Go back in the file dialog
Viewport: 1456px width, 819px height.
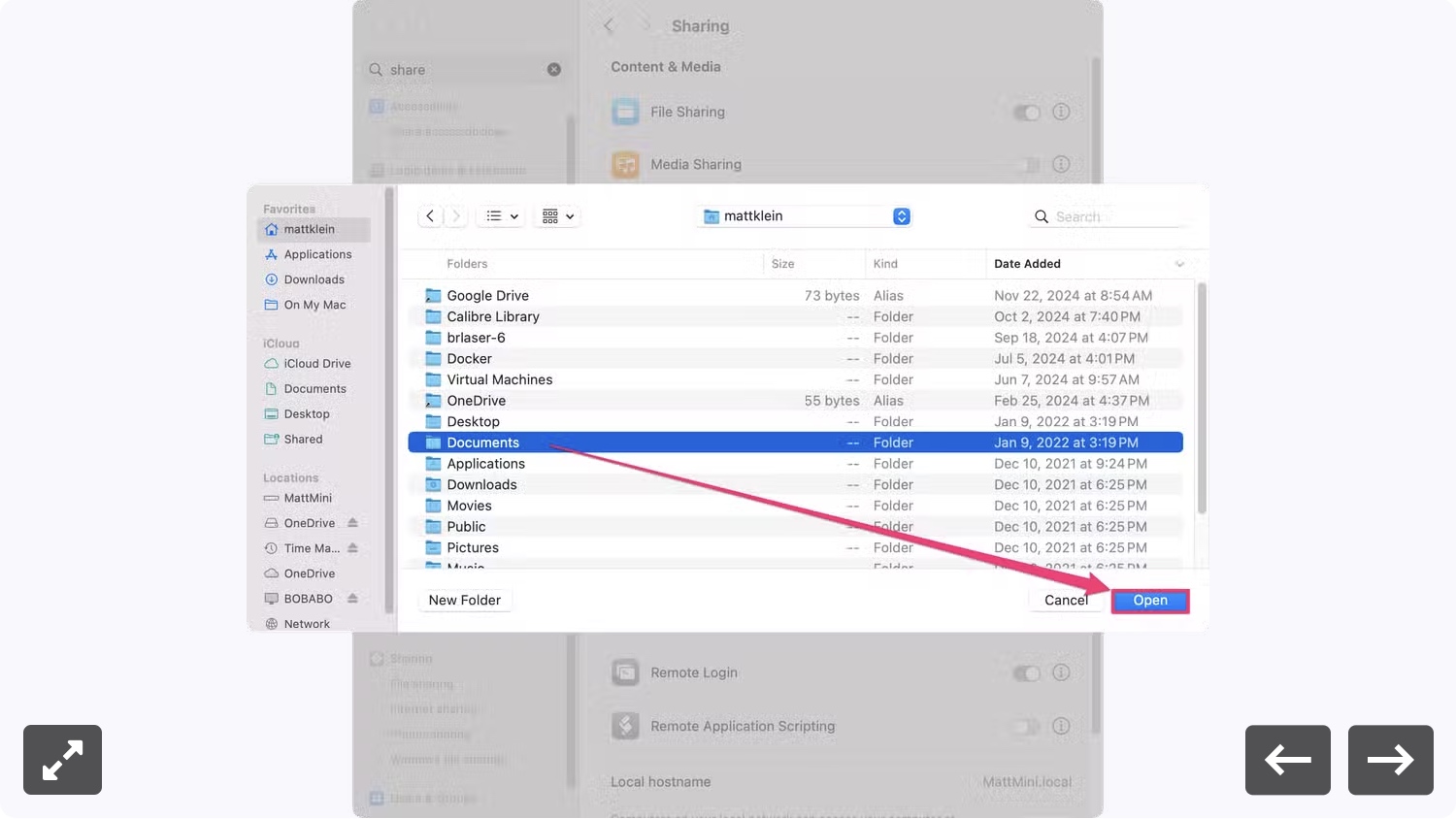(x=430, y=216)
